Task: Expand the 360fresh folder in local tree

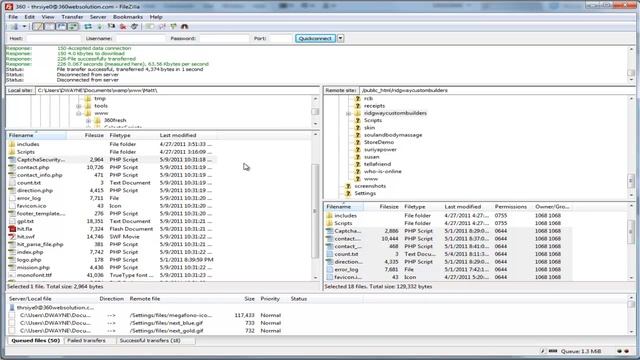Action: [x=89, y=121]
